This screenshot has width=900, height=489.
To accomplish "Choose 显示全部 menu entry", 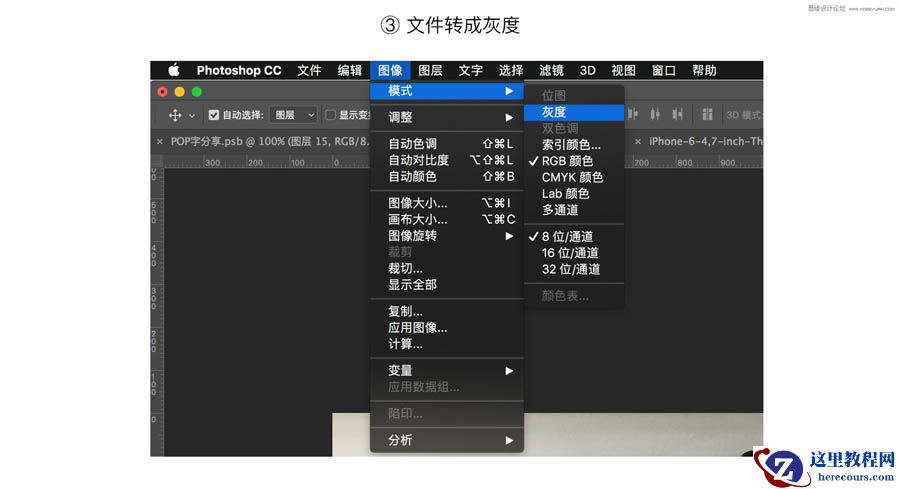I will tap(447, 285).
